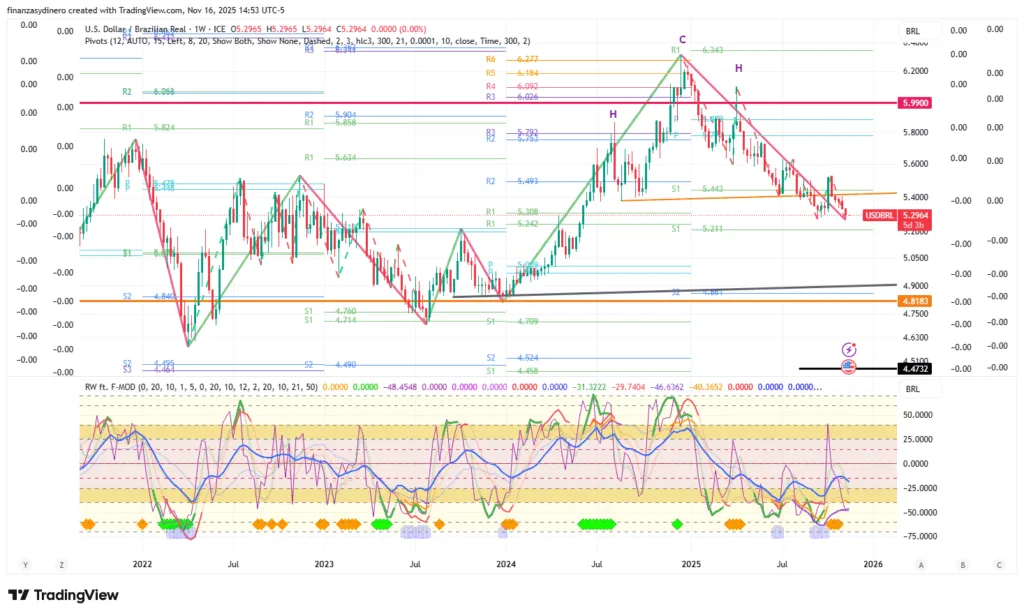The height and width of the screenshot is (616, 1024).
Task: Click the U.S. Dollar / Brazilian Real symbol title
Action: click(x=140, y=31)
